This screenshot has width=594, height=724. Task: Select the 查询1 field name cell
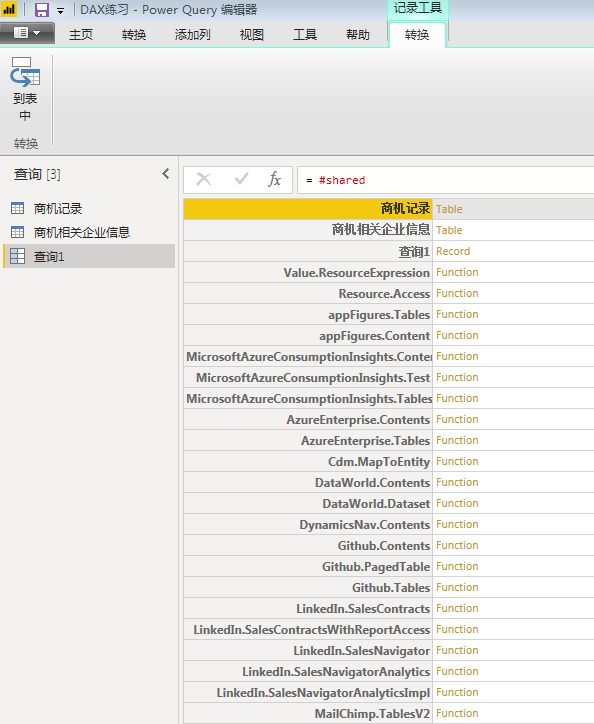(308, 251)
